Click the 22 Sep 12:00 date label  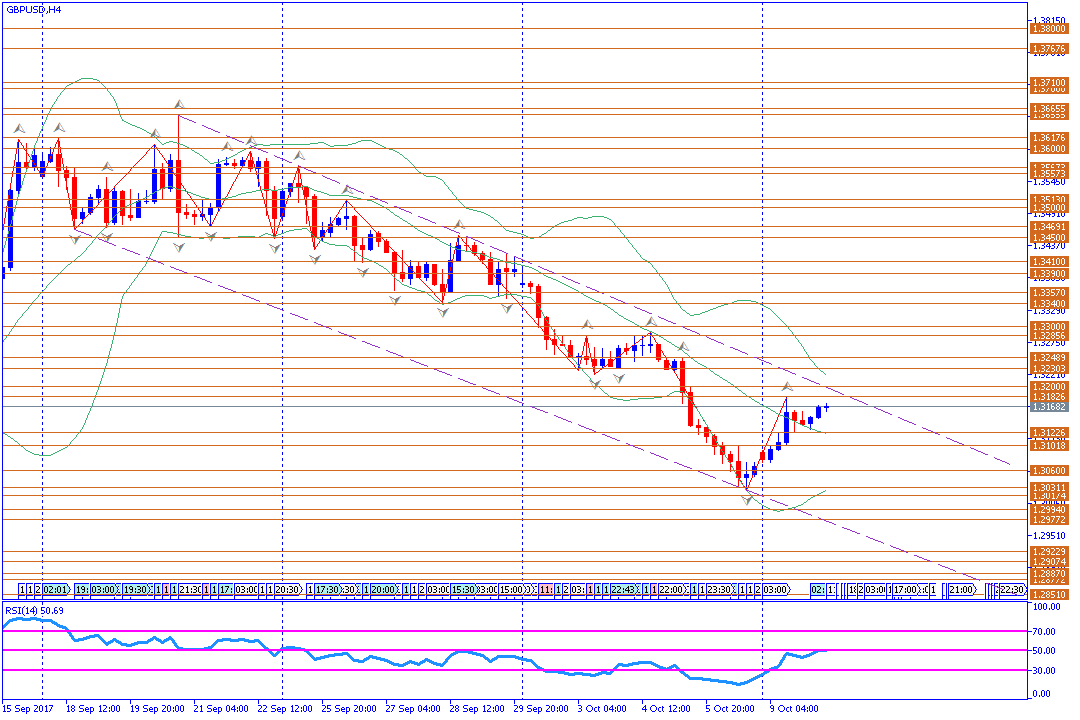285,708
